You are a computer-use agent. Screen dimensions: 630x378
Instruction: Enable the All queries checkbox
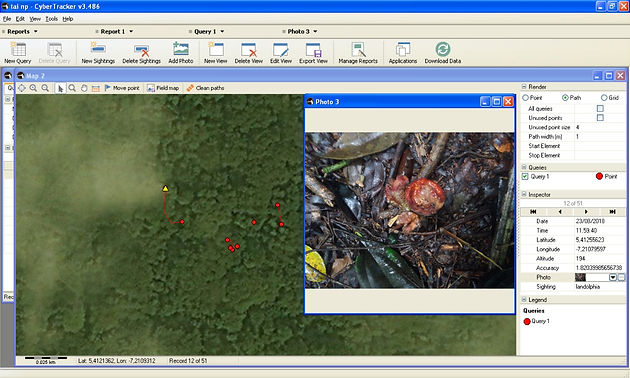pyautogui.click(x=600, y=108)
